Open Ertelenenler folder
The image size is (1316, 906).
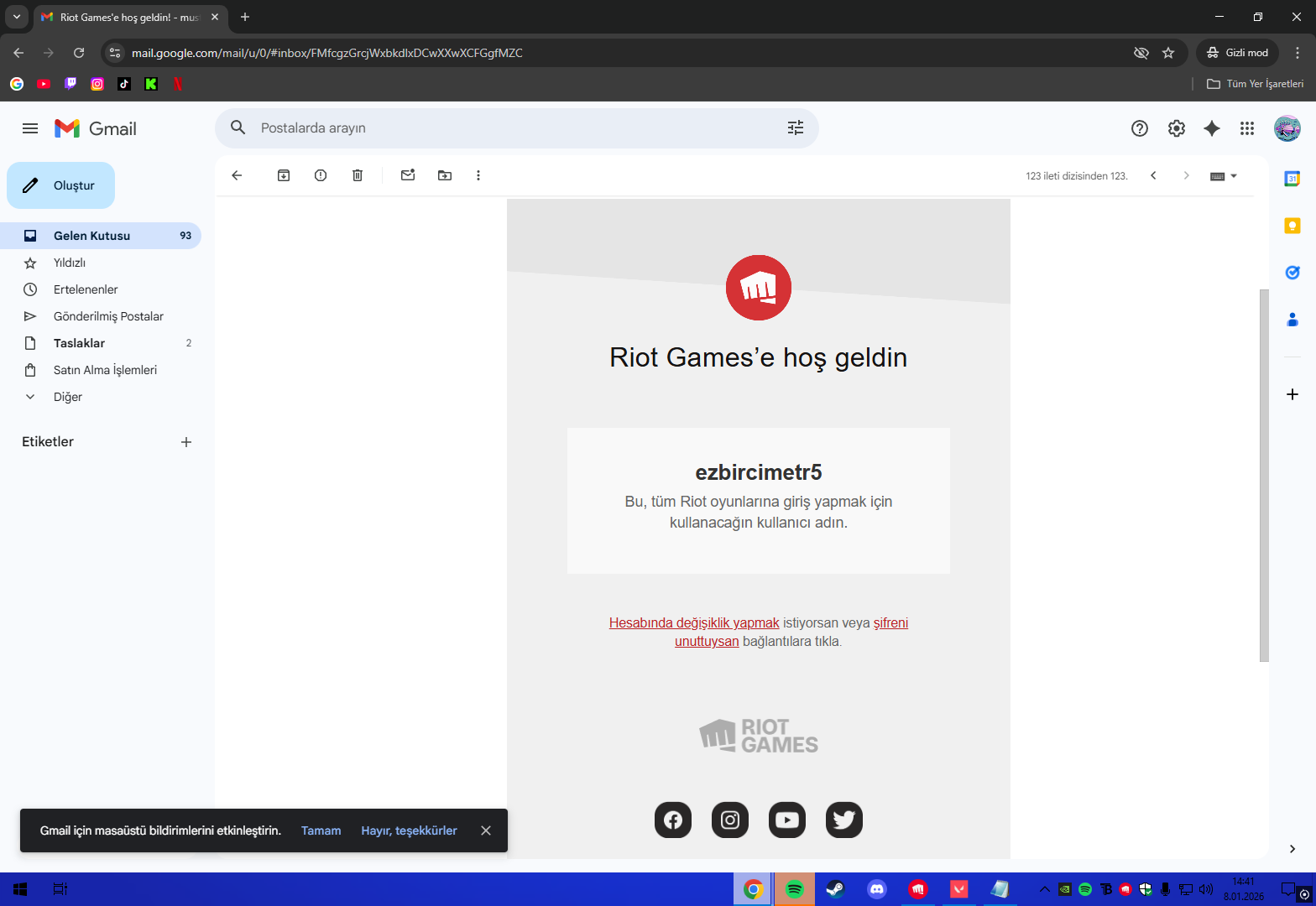tap(101, 289)
